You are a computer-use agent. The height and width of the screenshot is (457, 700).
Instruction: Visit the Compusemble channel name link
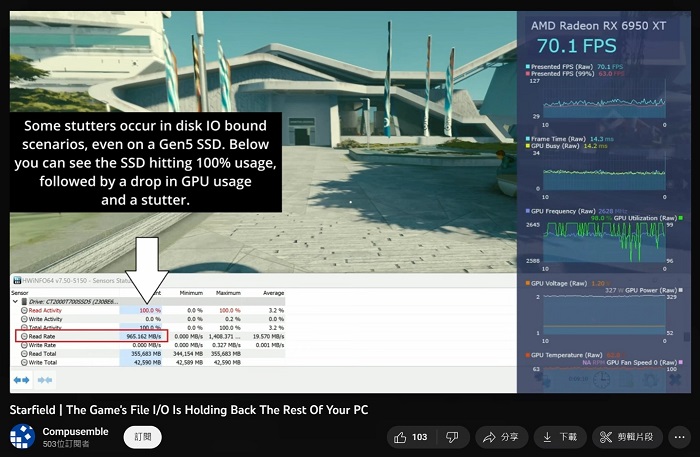pos(75,432)
